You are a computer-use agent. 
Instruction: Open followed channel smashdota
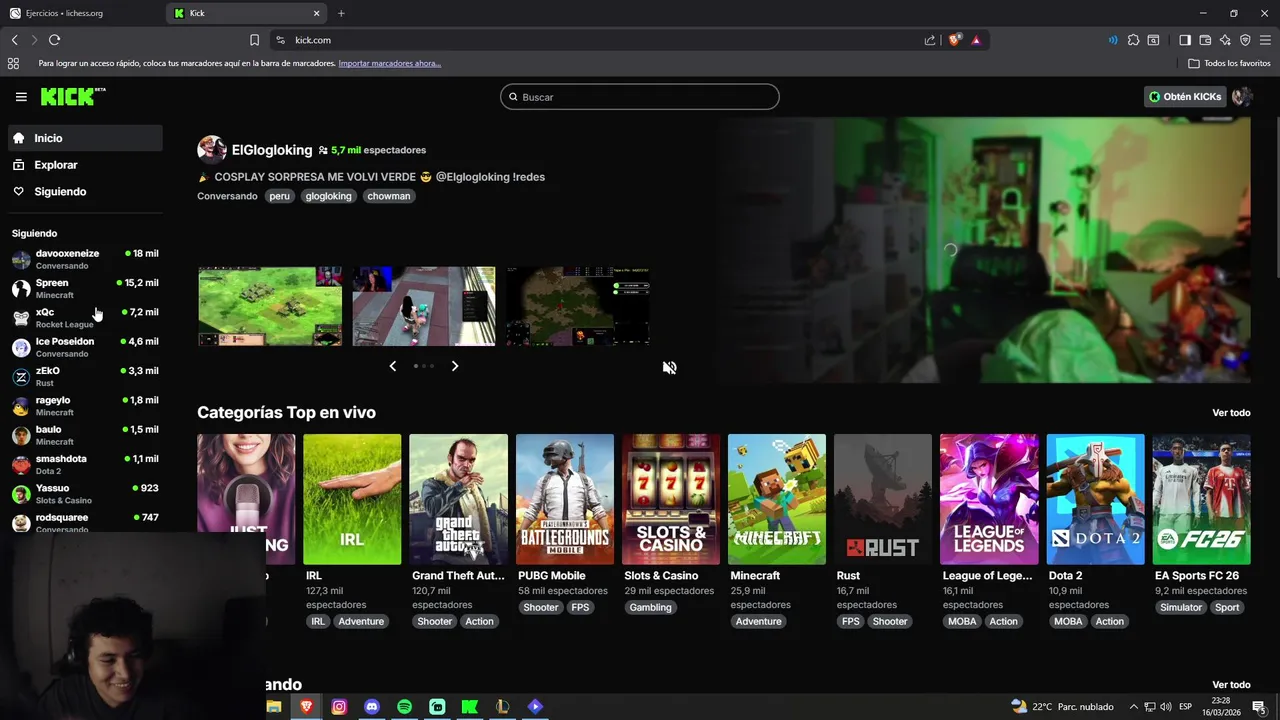tap(85, 464)
